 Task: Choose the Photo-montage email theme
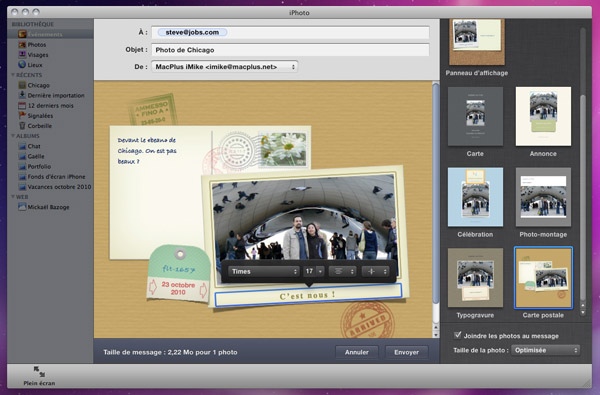tap(543, 197)
